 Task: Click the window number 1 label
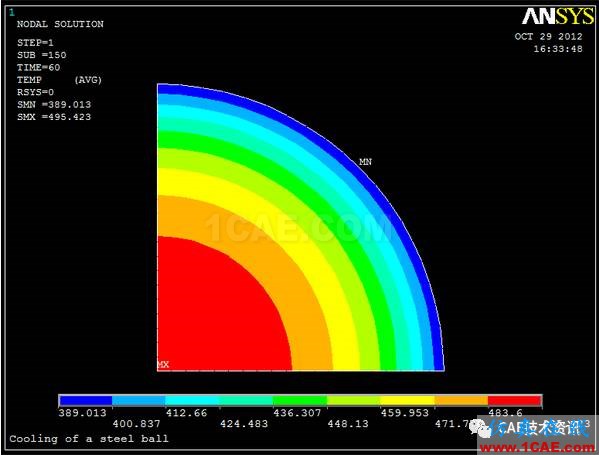12,13
